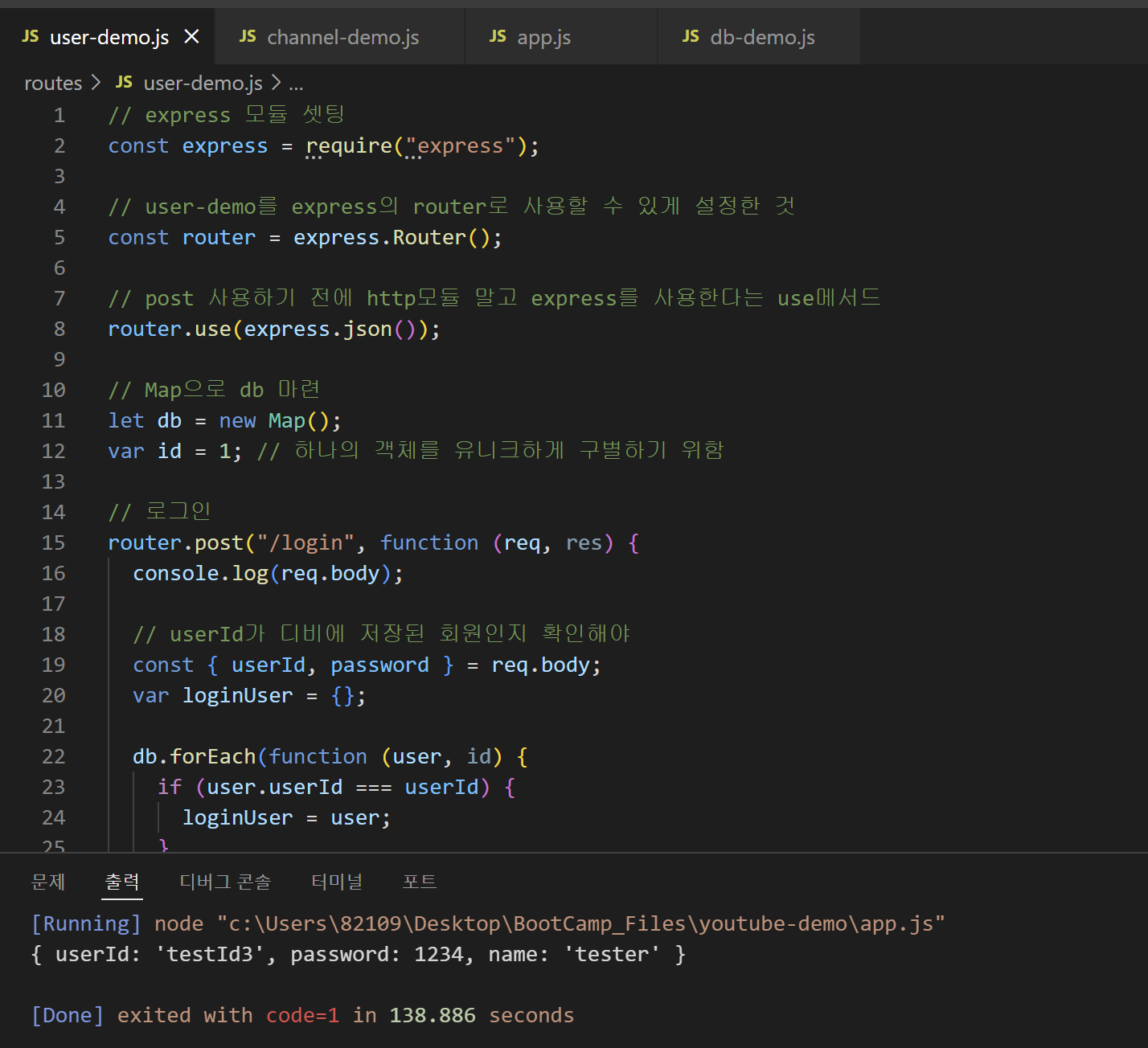Click the "/login" string on line 15

click(x=305, y=543)
